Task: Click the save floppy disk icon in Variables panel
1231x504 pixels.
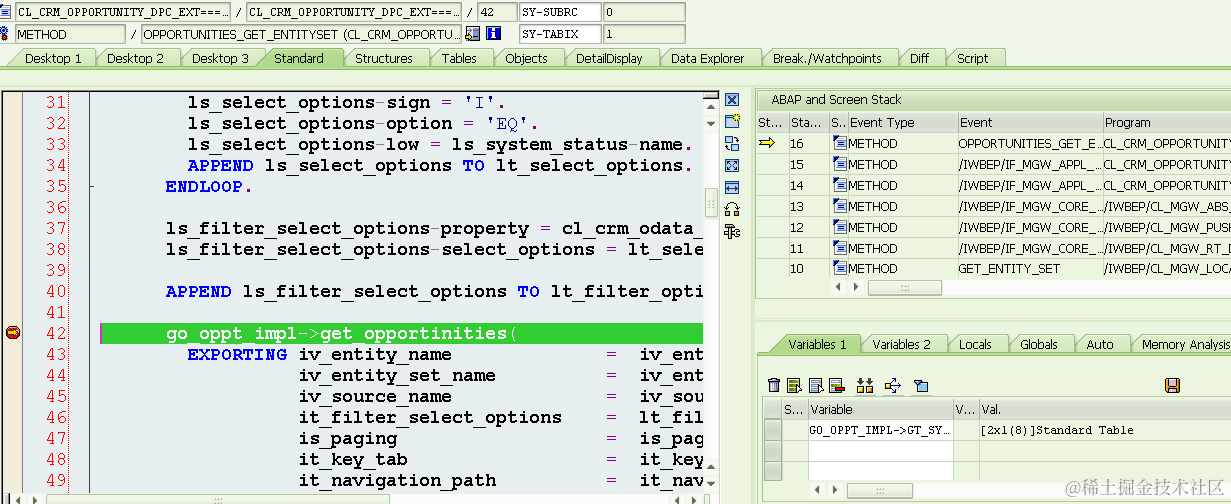Action: (x=1173, y=385)
